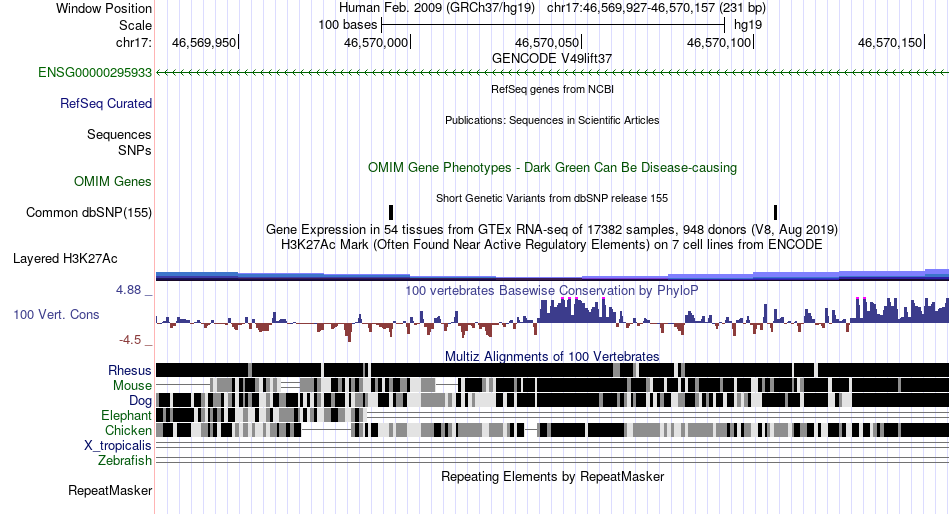Click Short Genetic Variants from dbSNP title
Viewport: 950px width, 514px height.
[552, 198]
